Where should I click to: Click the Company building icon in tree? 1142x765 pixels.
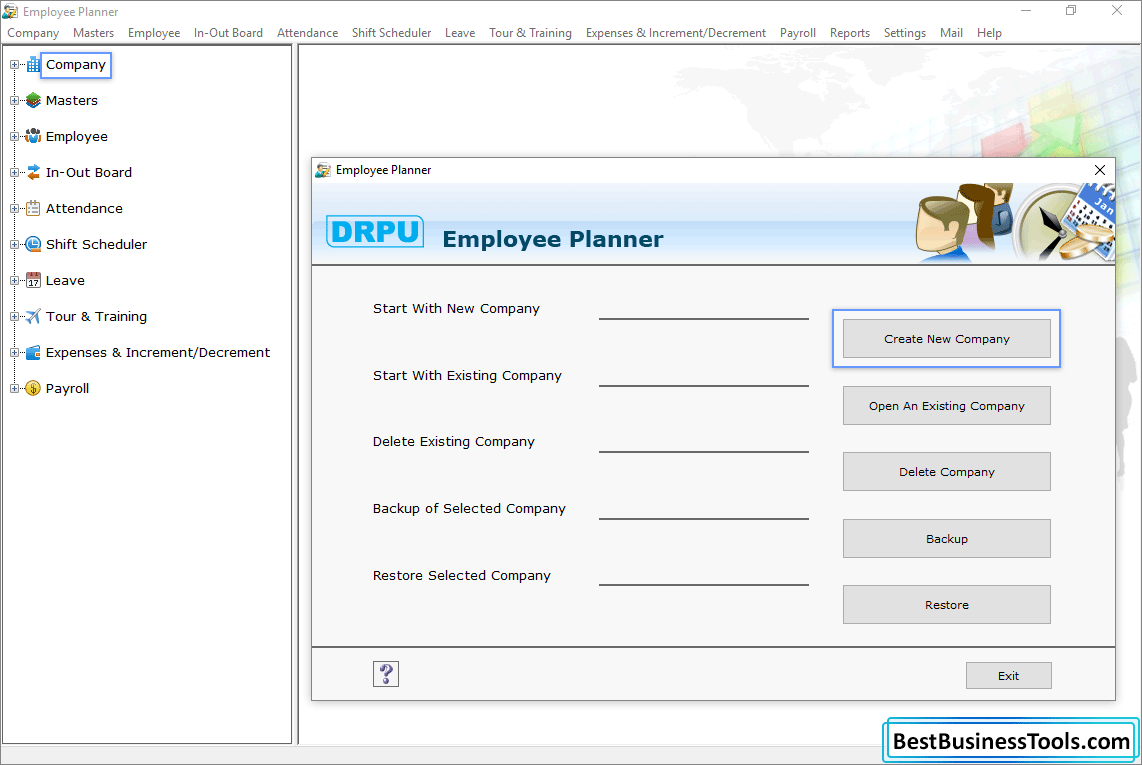pyautogui.click(x=34, y=64)
